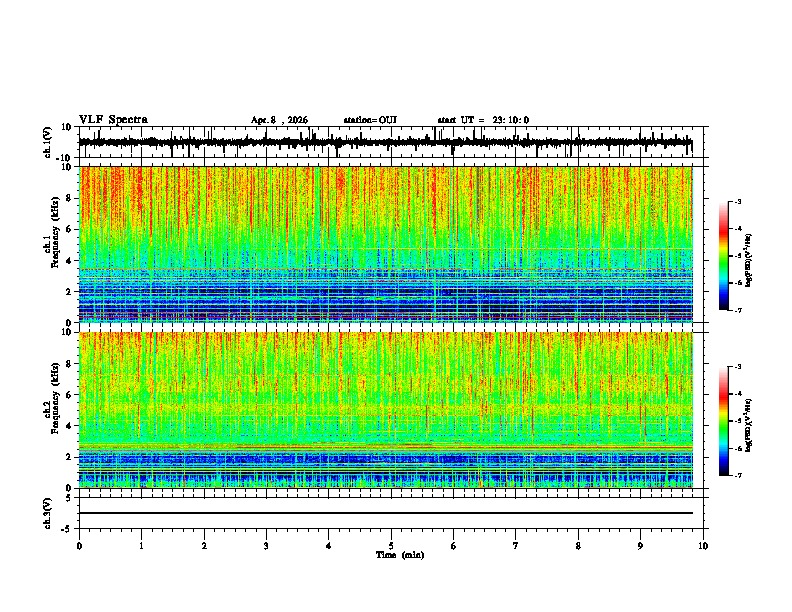Click the ch.1 "Frequency (kHz)" axis label
The height and width of the screenshot is (612, 792).
(x=55, y=232)
